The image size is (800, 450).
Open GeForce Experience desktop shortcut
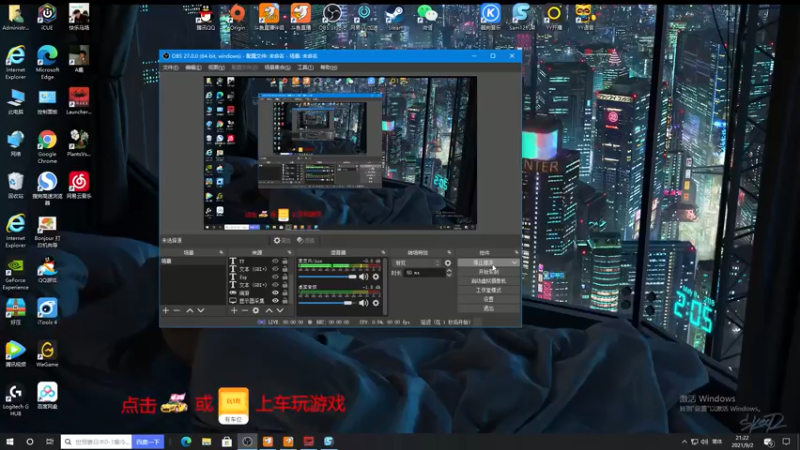click(x=15, y=274)
